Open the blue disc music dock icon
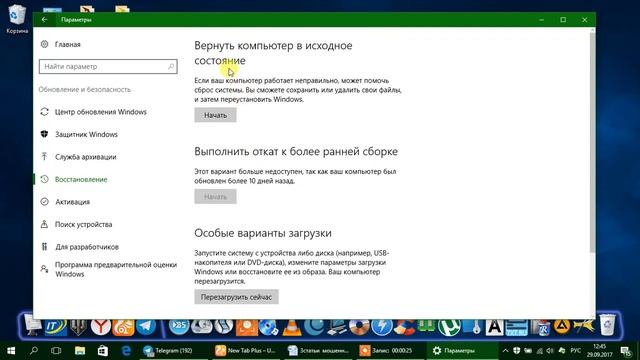Screen dimensions: 640x360 tap(269, 327)
